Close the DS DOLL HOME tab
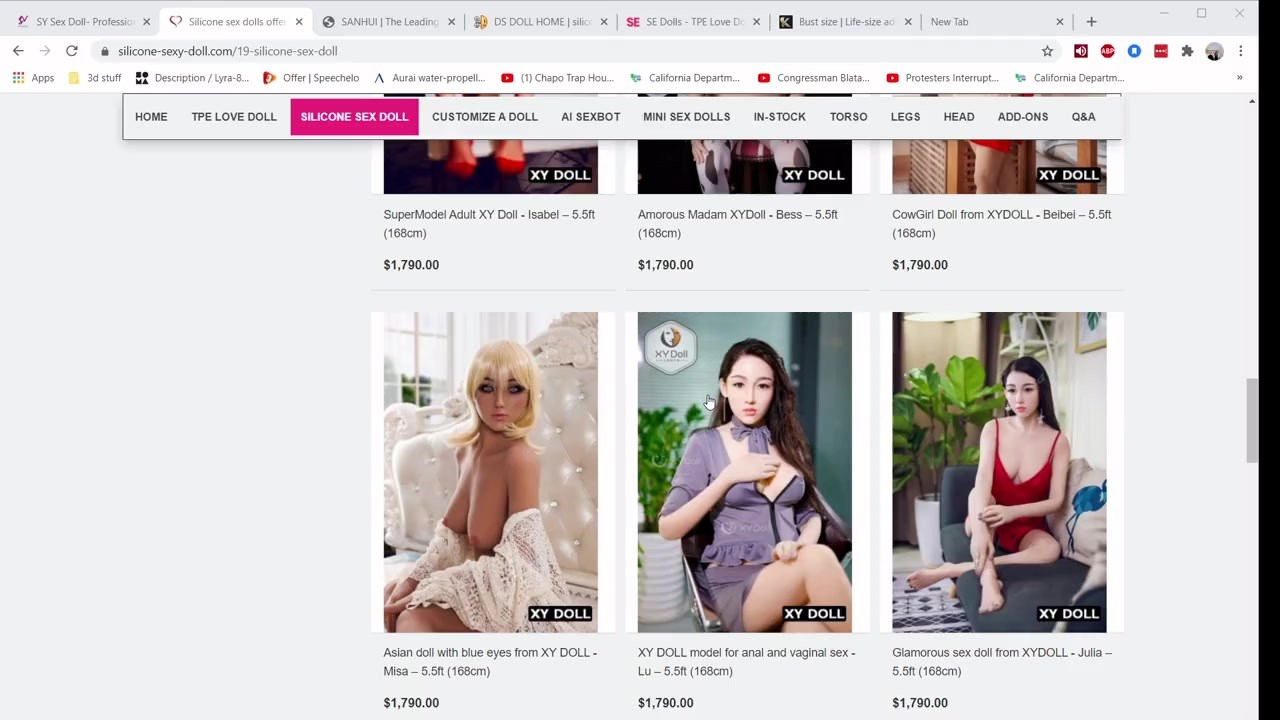1280x720 pixels. 603,21
